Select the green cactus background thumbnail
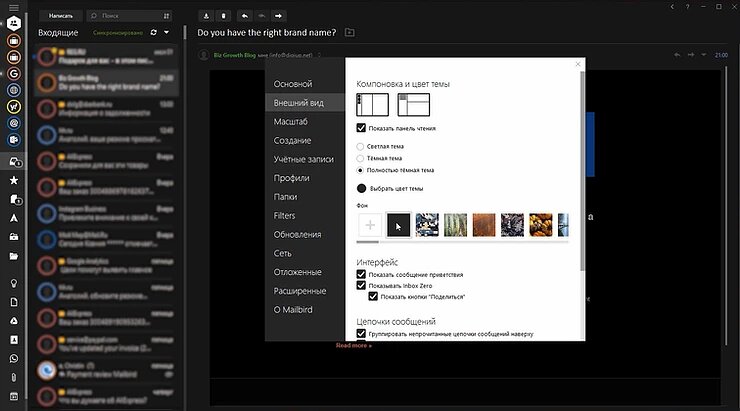This screenshot has height=411, width=740. [x=455, y=225]
